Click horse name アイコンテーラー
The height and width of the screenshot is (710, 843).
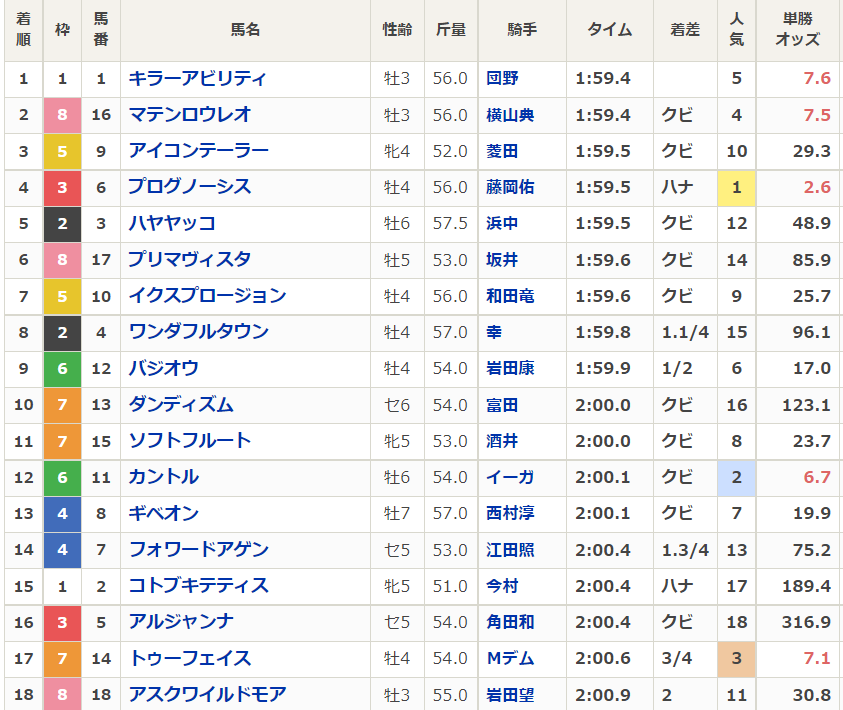pos(198,151)
